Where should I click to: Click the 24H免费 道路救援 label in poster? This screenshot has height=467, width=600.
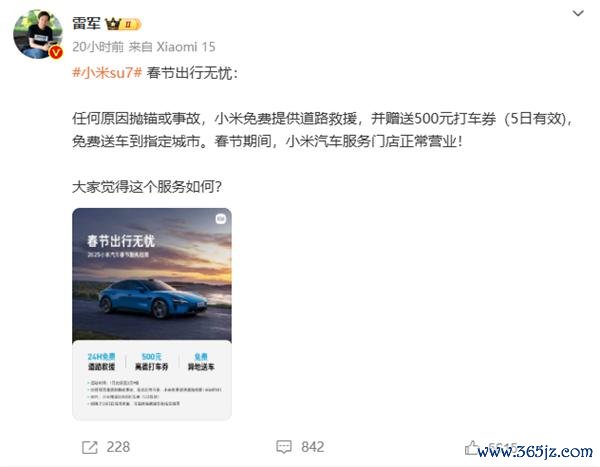pyautogui.click(x=101, y=362)
